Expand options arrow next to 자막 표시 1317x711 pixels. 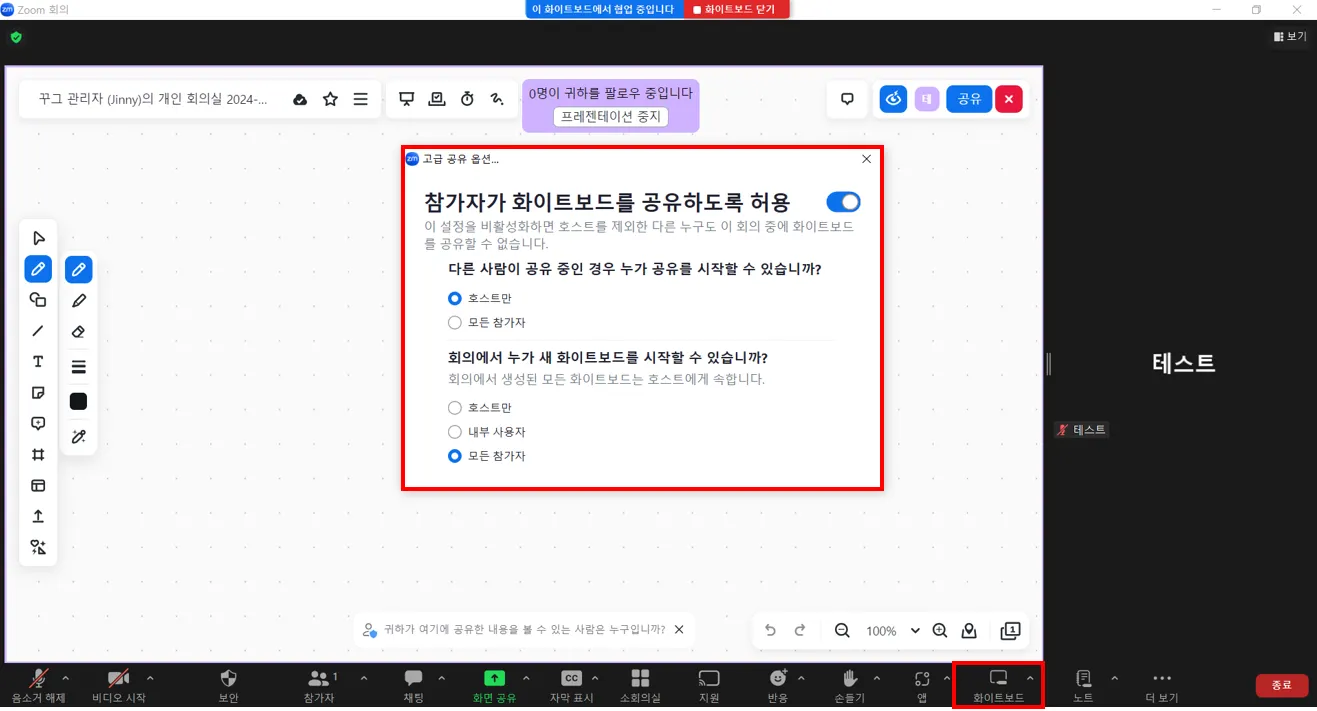click(595, 678)
